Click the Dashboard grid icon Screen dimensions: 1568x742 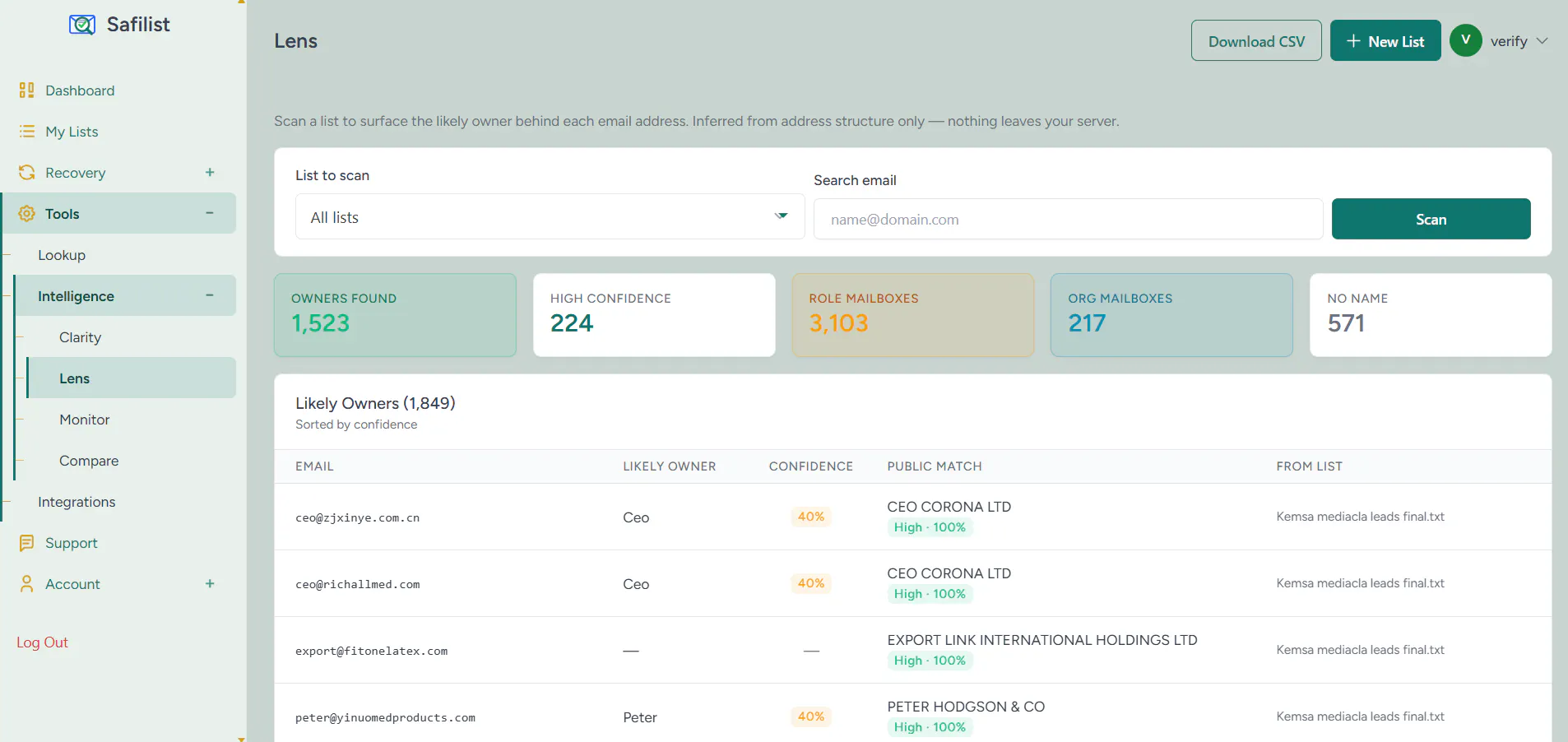tap(26, 90)
